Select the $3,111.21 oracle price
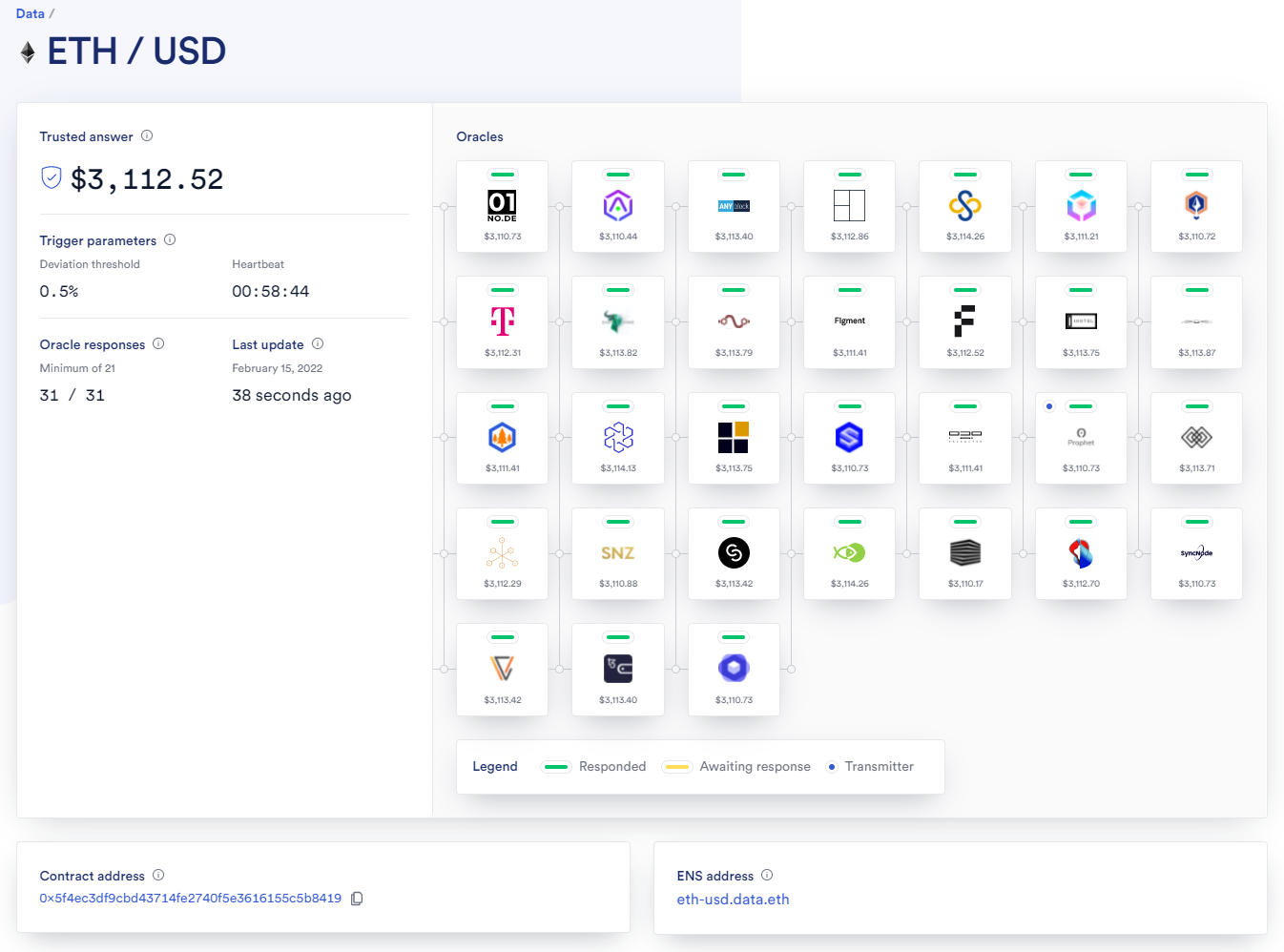Screen dimensions: 1284x952 pyautogui.click(x=1081, y=237)
